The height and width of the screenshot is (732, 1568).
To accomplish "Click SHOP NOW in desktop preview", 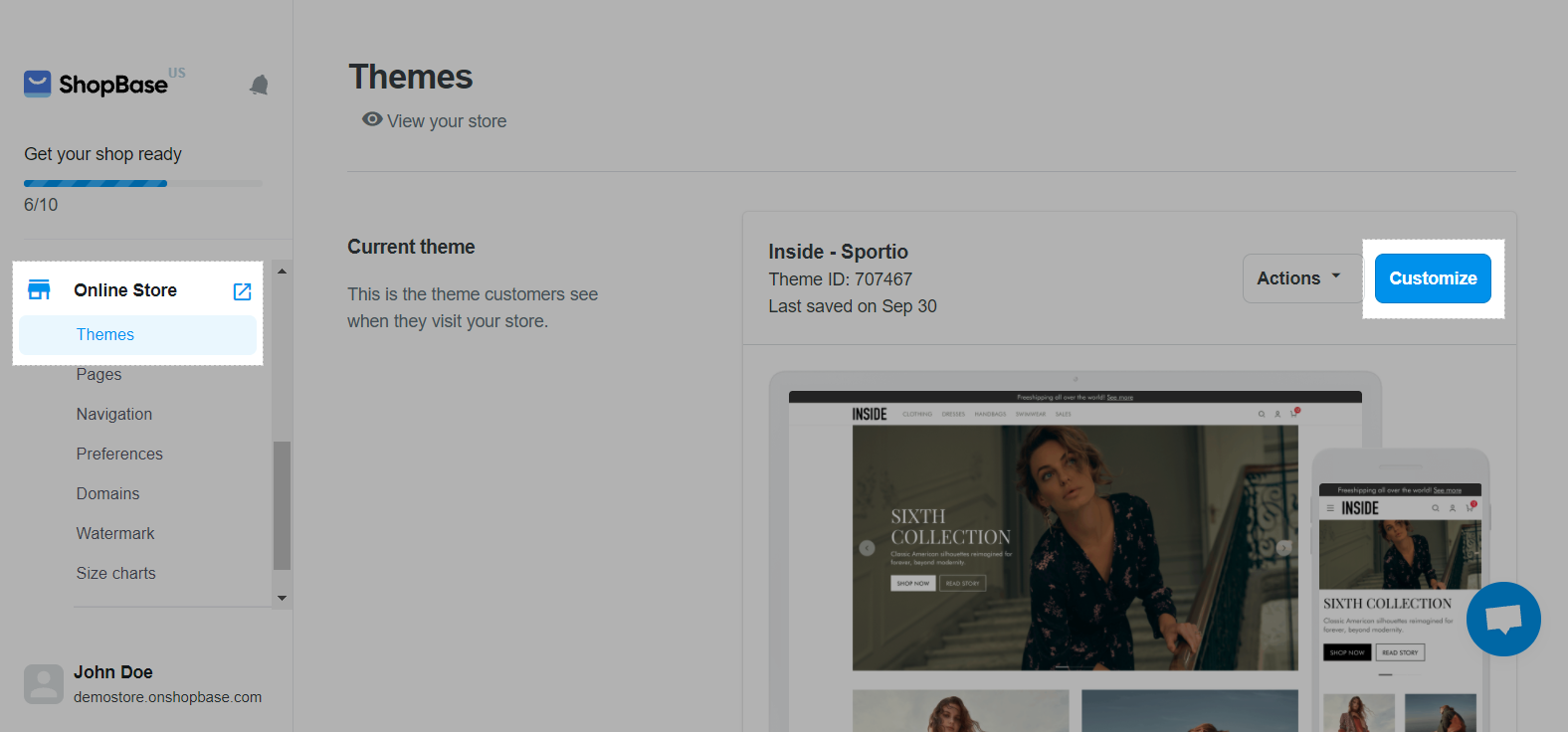I will [x=912, y=584].
